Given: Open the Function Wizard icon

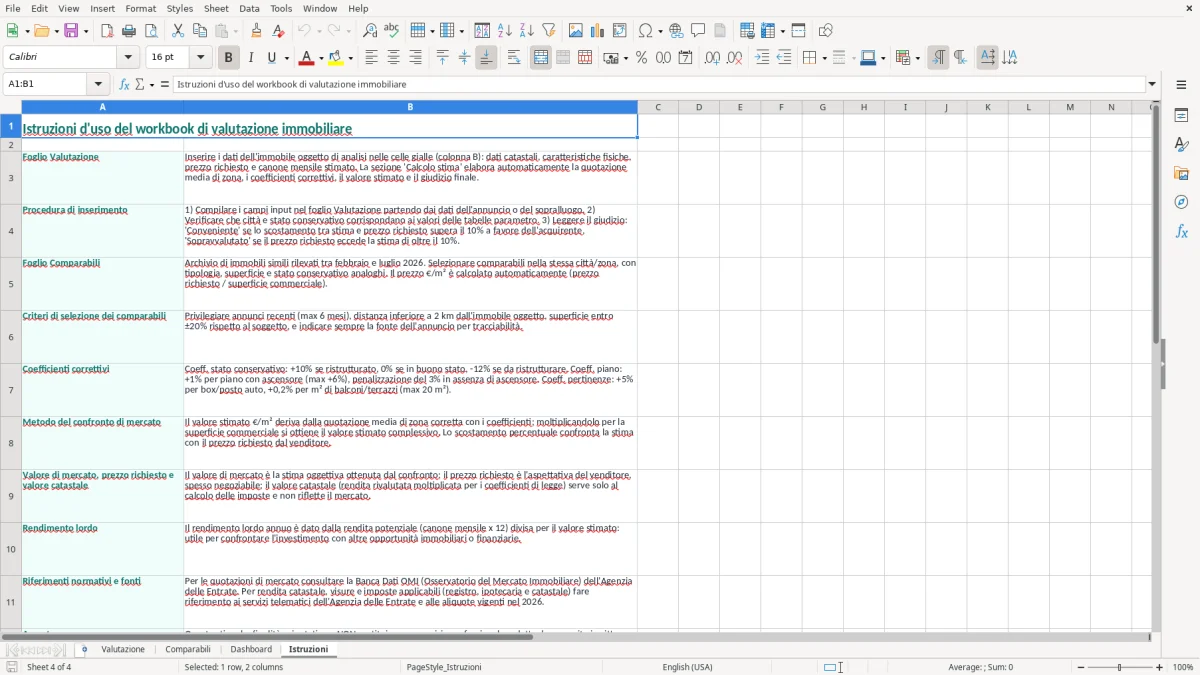Looking at the screenshot, I should tap(124, 84).
